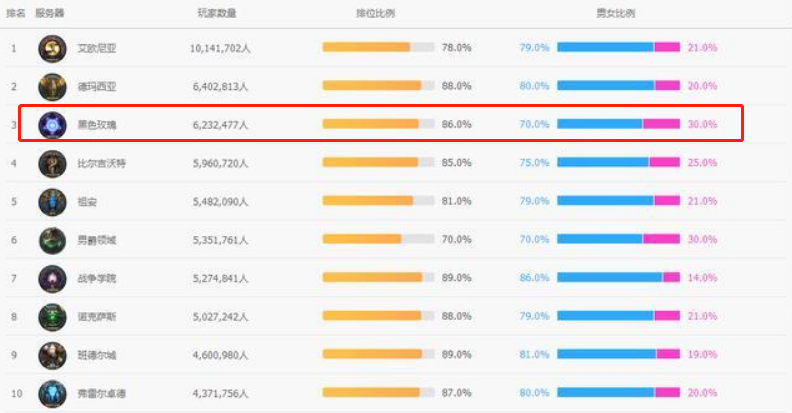Select the 黑色玫瑰 server icon
Image resolution: width=792 pixels, height=413 pixels.
[52, 125]
